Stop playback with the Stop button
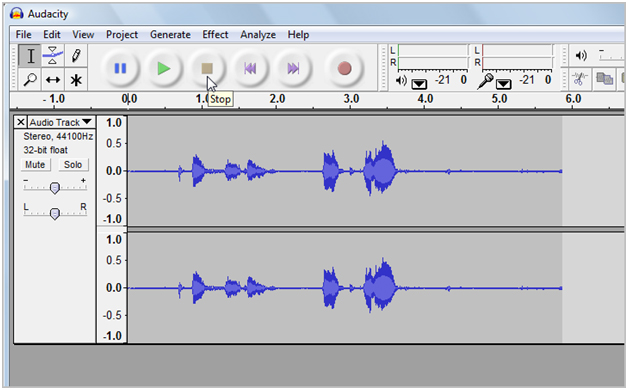 coord(207,68)
